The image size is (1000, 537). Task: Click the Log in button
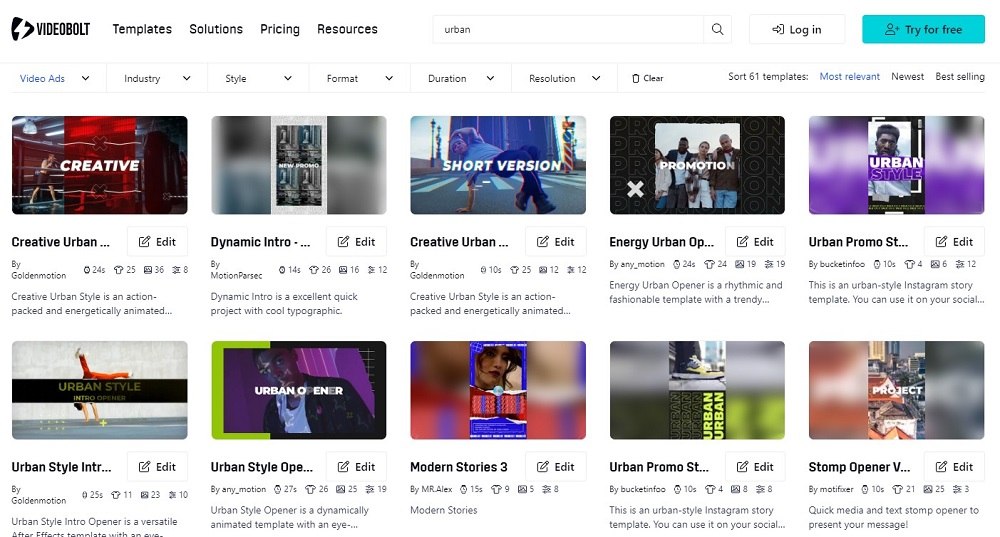coord(797,29)
